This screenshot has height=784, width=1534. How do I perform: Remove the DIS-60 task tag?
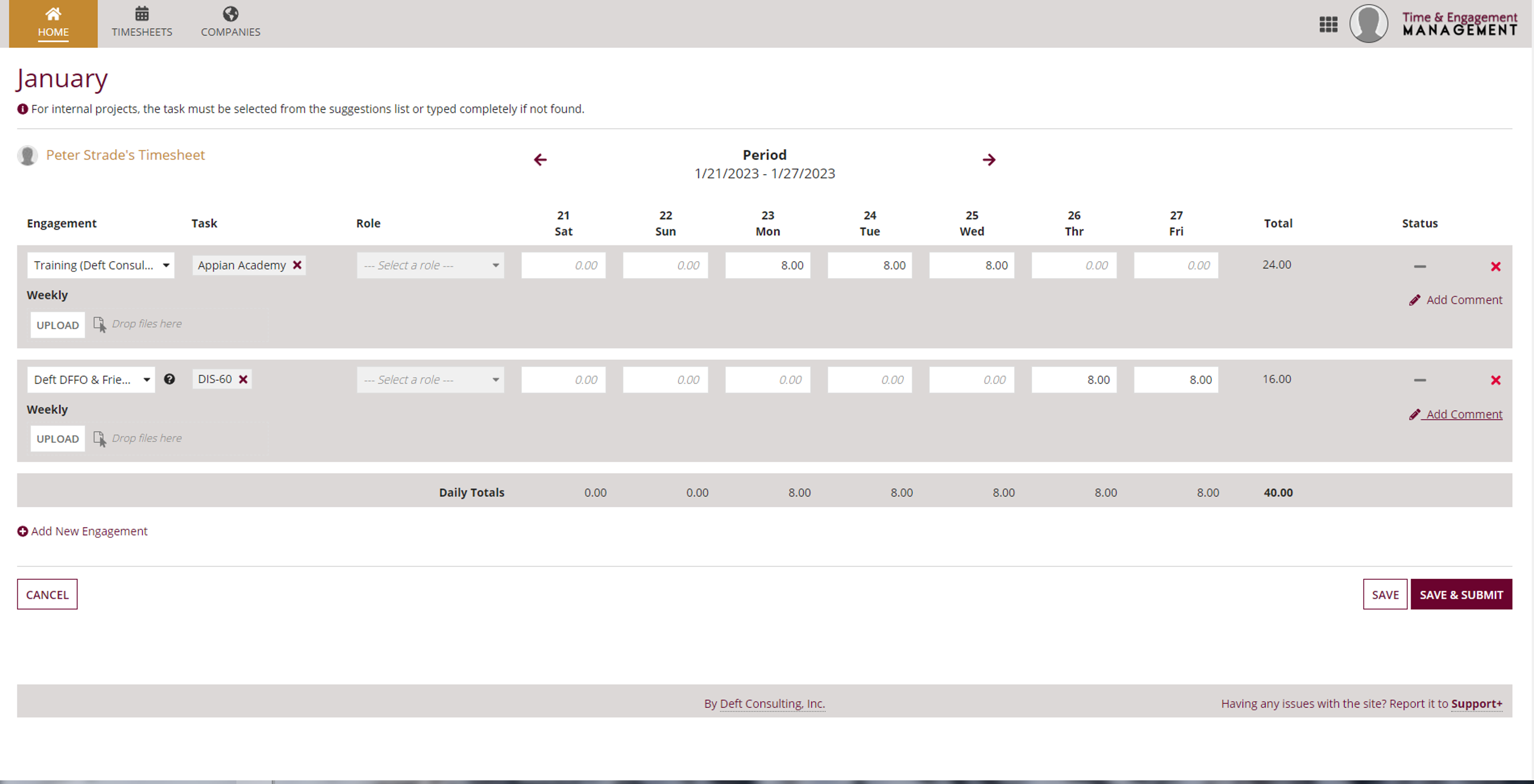tap(243, 379)
